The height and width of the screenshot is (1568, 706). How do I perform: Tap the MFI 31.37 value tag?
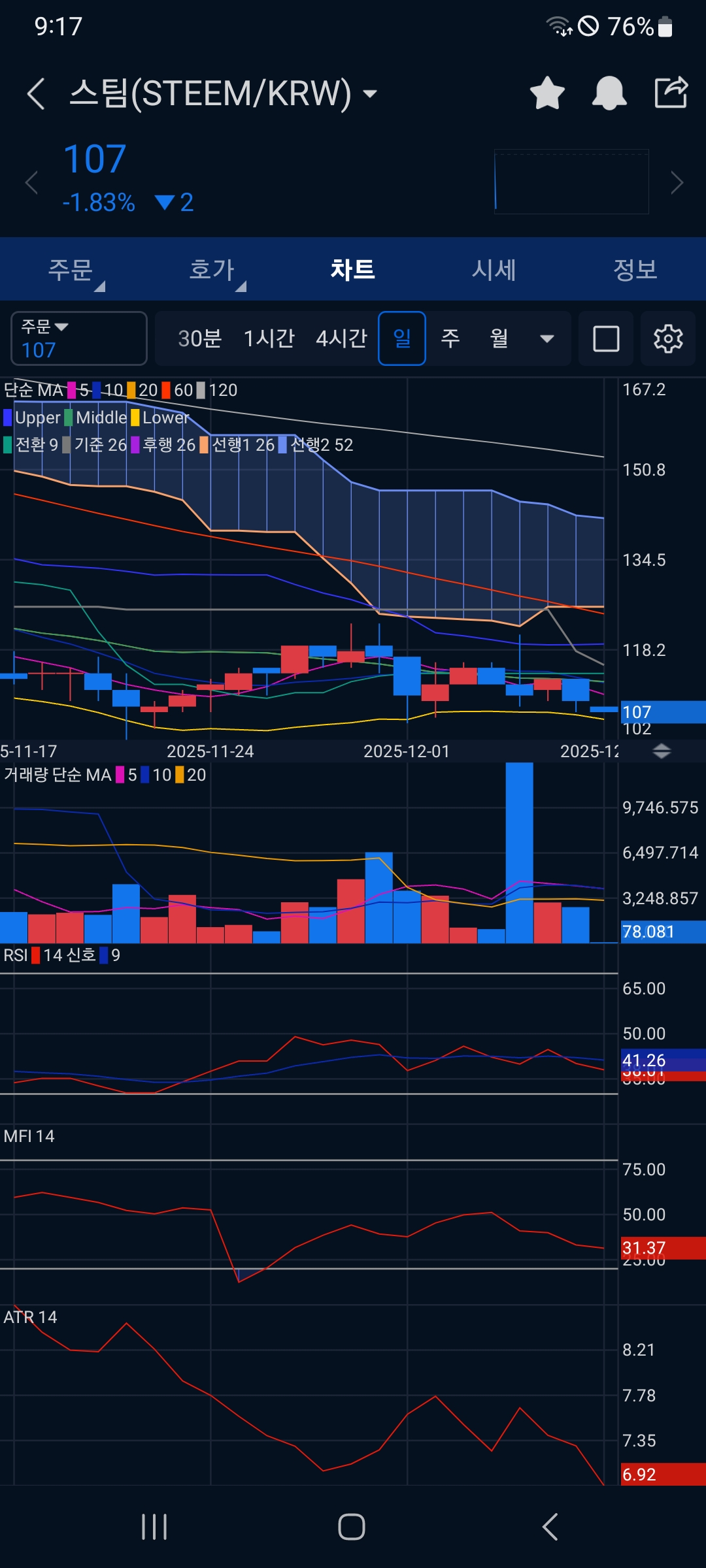[x=663, y=1248]
